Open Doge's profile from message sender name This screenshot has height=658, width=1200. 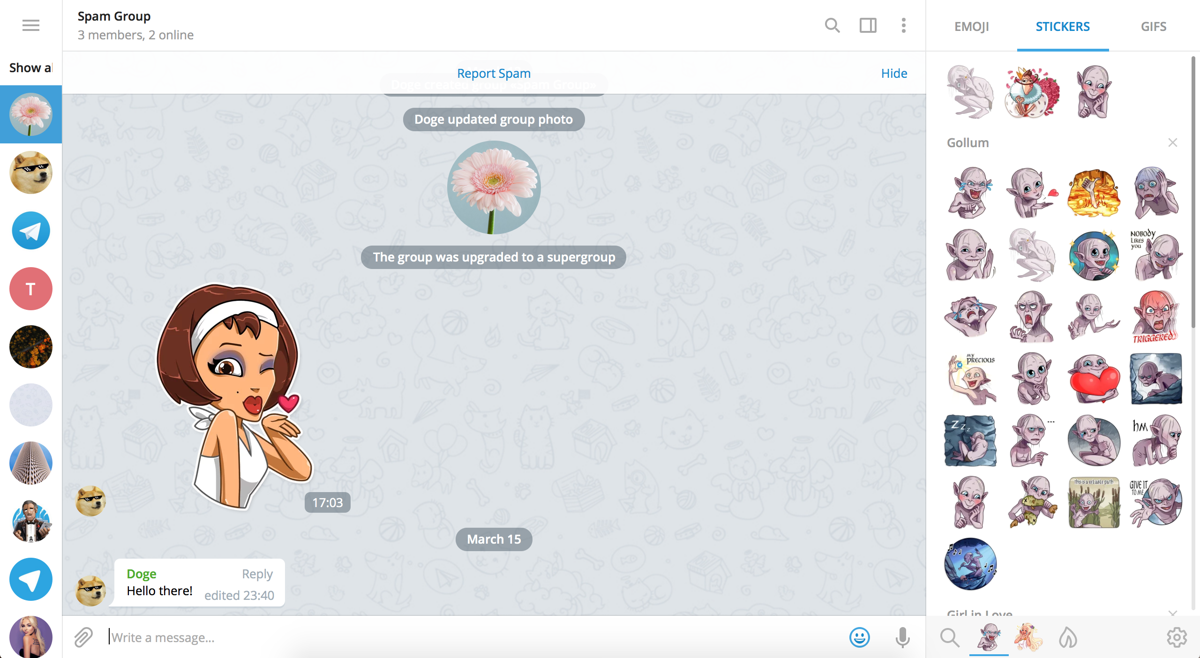click(x=141, y=574)
